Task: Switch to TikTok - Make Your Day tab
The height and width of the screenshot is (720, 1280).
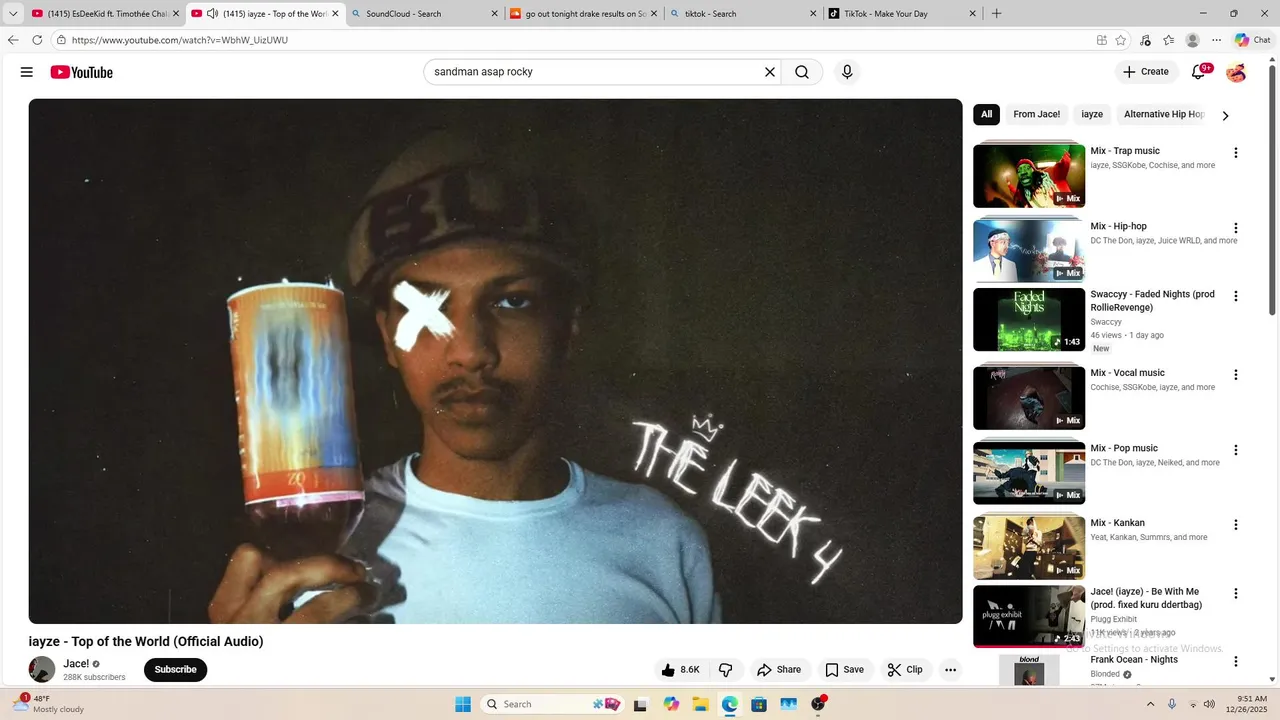Action: [x=903, y=14]
